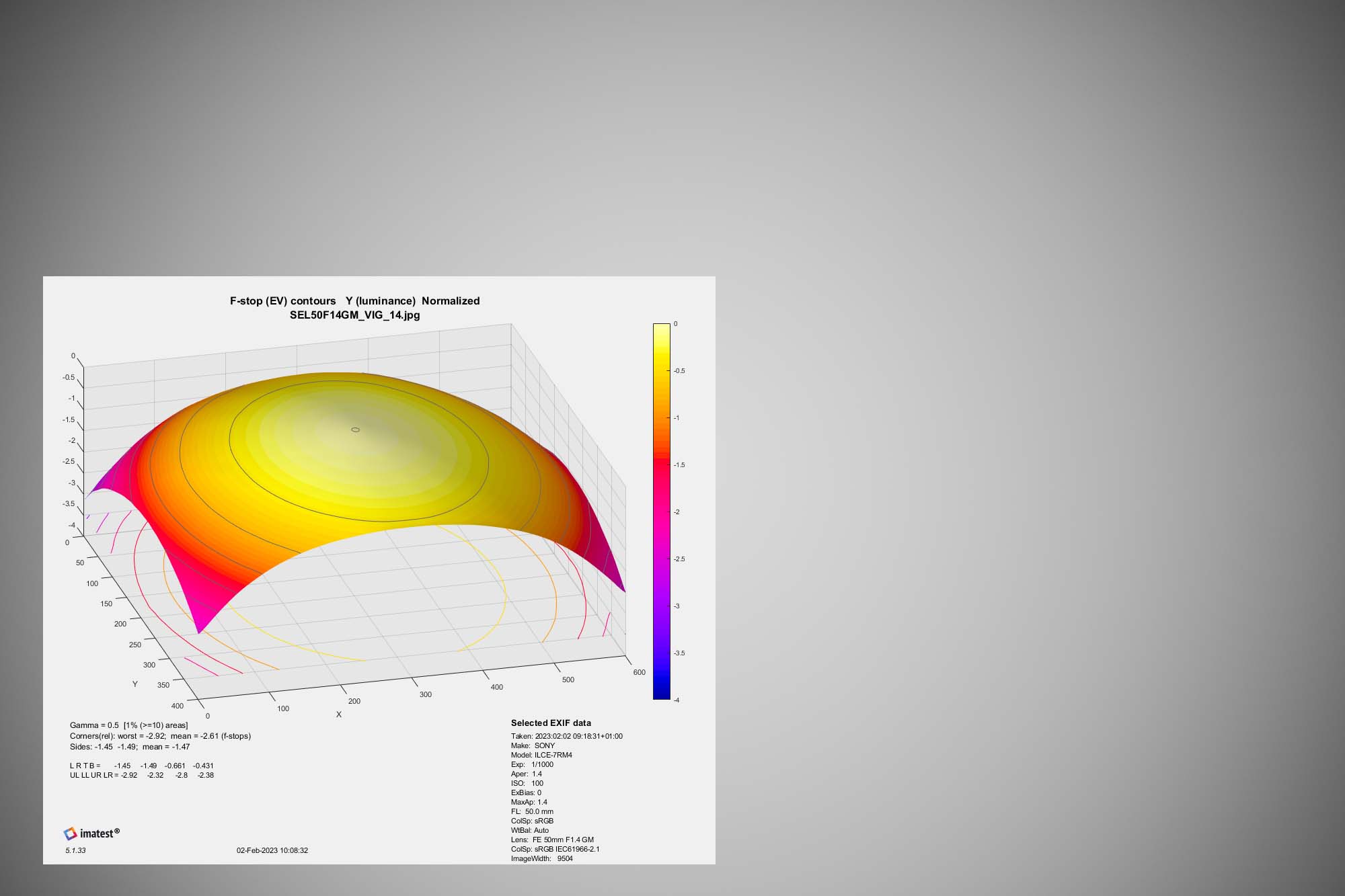This screenshot has width=1345, height=896.
Task: Click the yellow top of the colorbar
Action: [x=661, y=331]
